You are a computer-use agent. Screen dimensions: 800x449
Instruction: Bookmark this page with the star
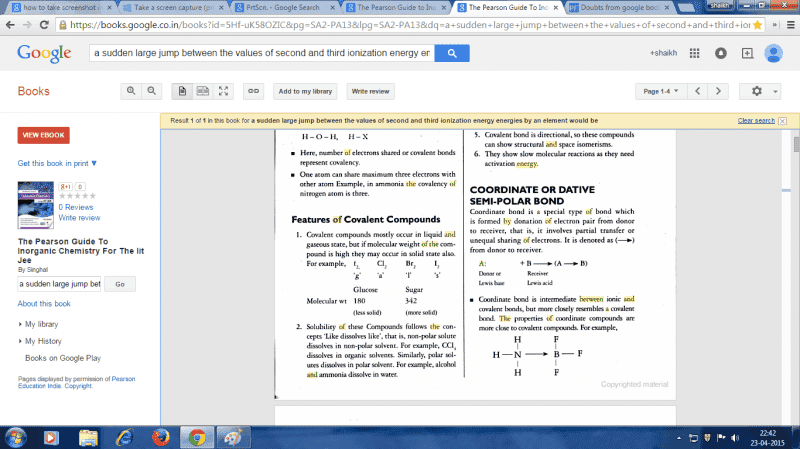pos(758,24)
